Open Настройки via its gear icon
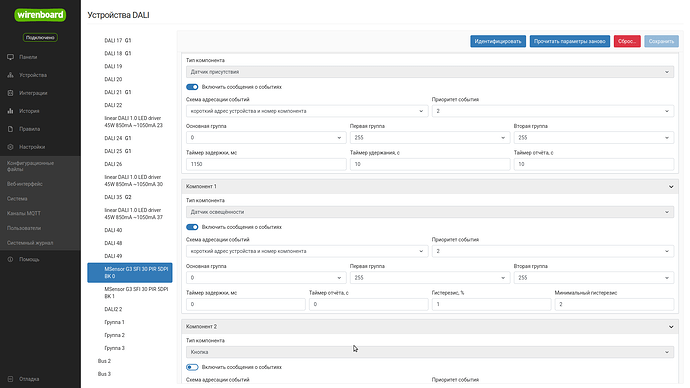The width and height of the screenshot is (690, 388). [11, 147]
